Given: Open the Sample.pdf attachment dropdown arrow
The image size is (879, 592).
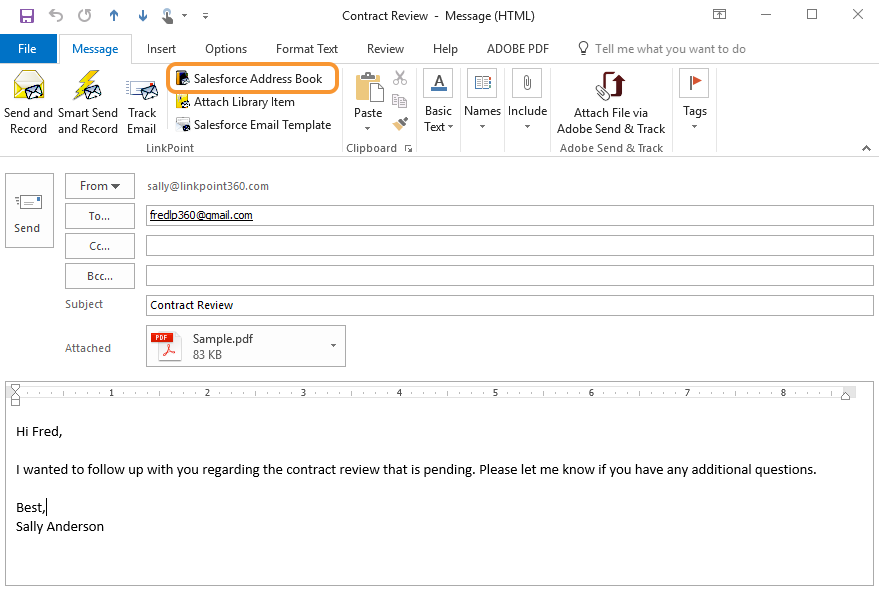Looking at the screenshot, I should click(334, 346).
